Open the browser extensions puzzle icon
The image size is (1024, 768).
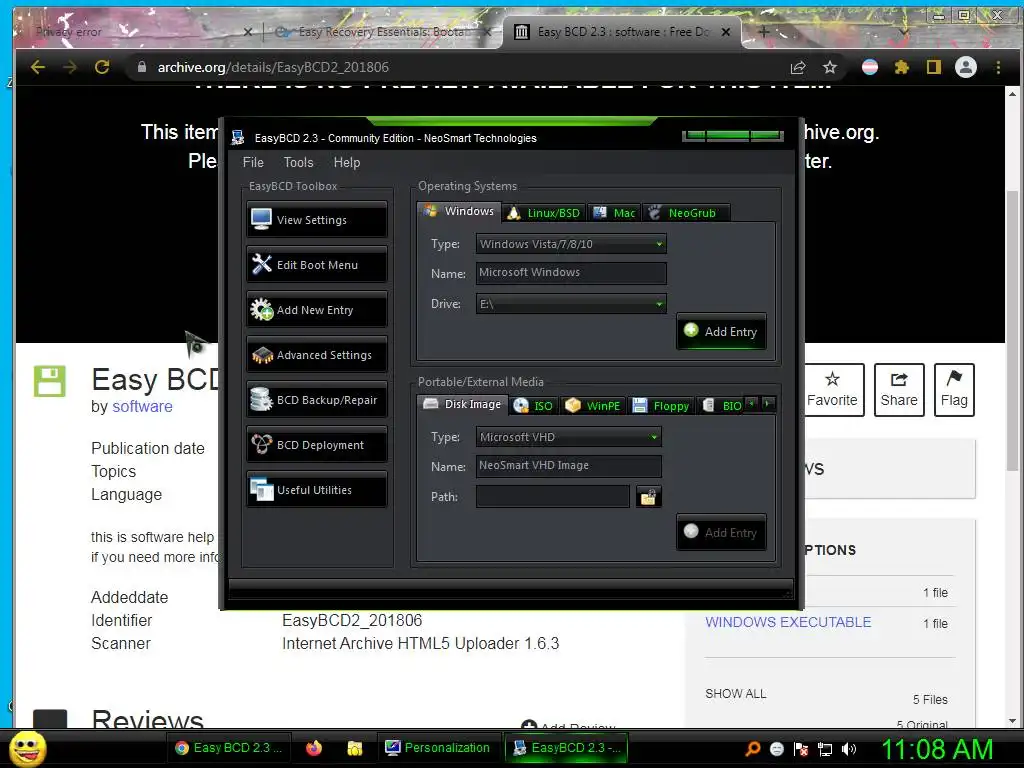tap(902, 67)
